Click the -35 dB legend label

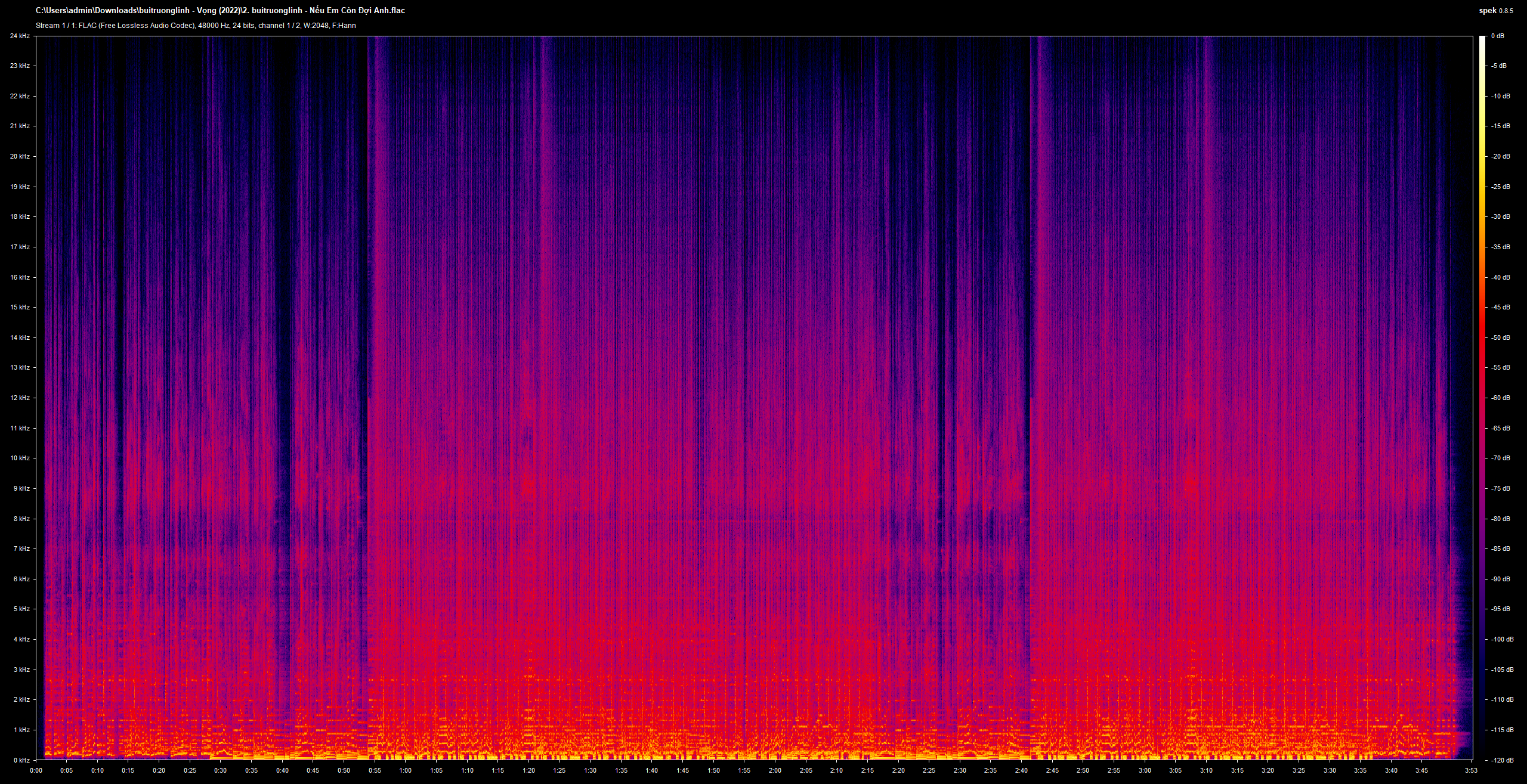tap(1501, 247)
